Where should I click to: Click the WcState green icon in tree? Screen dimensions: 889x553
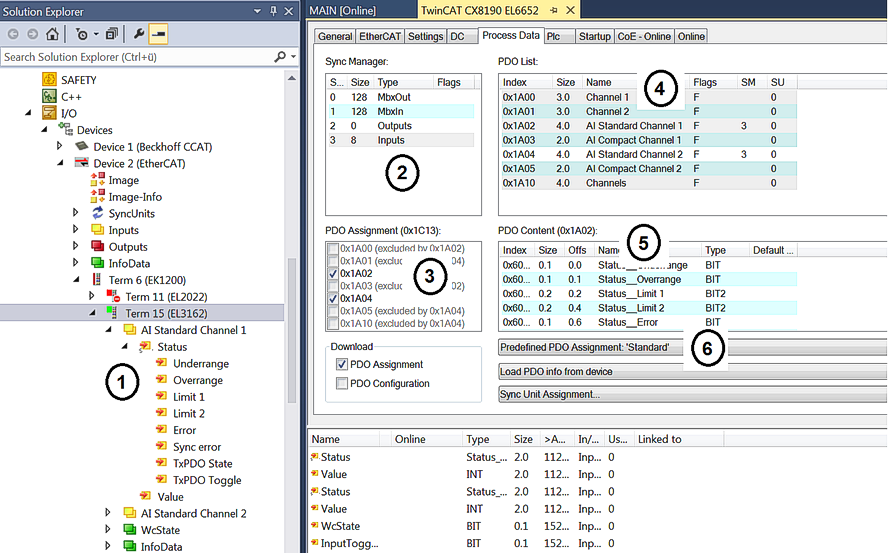point(129,530)
